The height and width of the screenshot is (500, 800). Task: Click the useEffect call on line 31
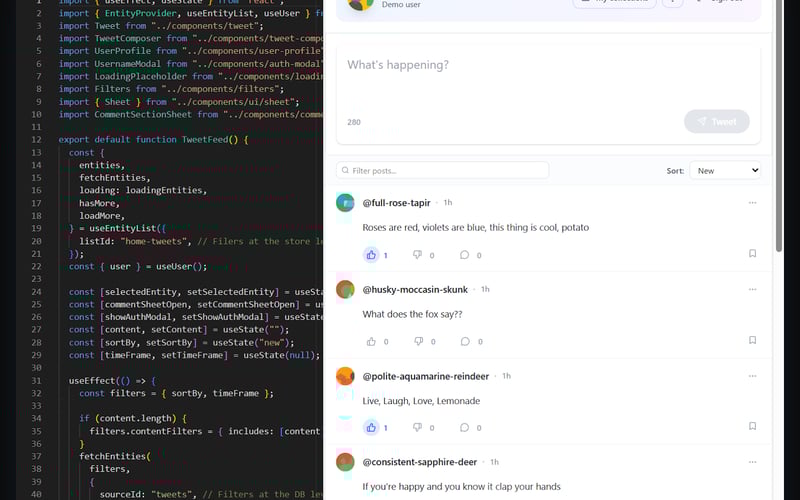pos(92,381)
